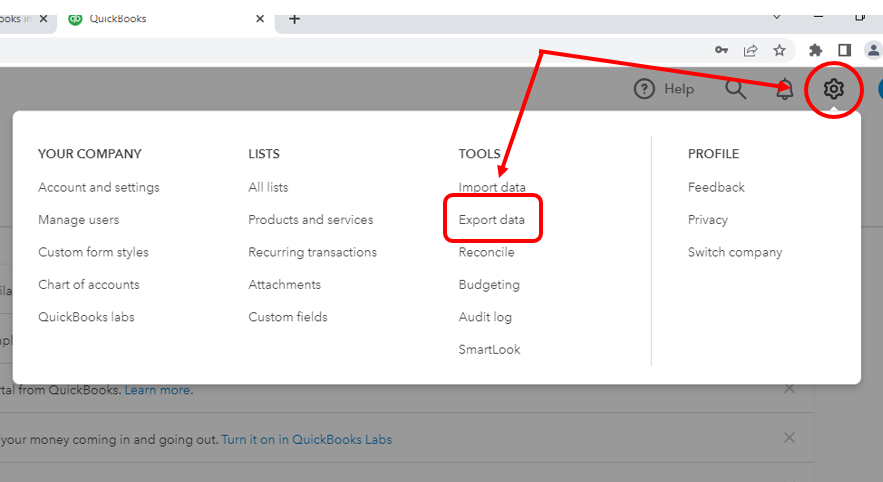Click the Help label text
Viewport: 883px width, 482px height.
(679, 89)
